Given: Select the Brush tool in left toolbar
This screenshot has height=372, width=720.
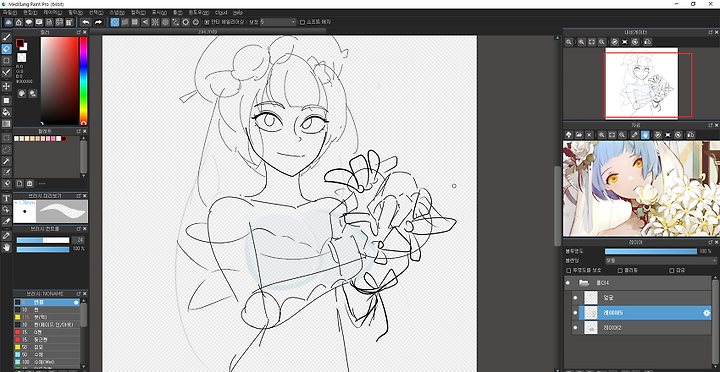Looking at the screenshot, I should click(6, 37).
